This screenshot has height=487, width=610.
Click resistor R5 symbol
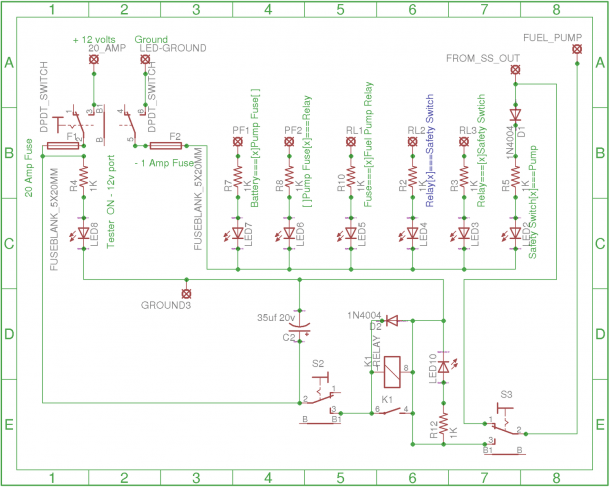pos(515,177)
